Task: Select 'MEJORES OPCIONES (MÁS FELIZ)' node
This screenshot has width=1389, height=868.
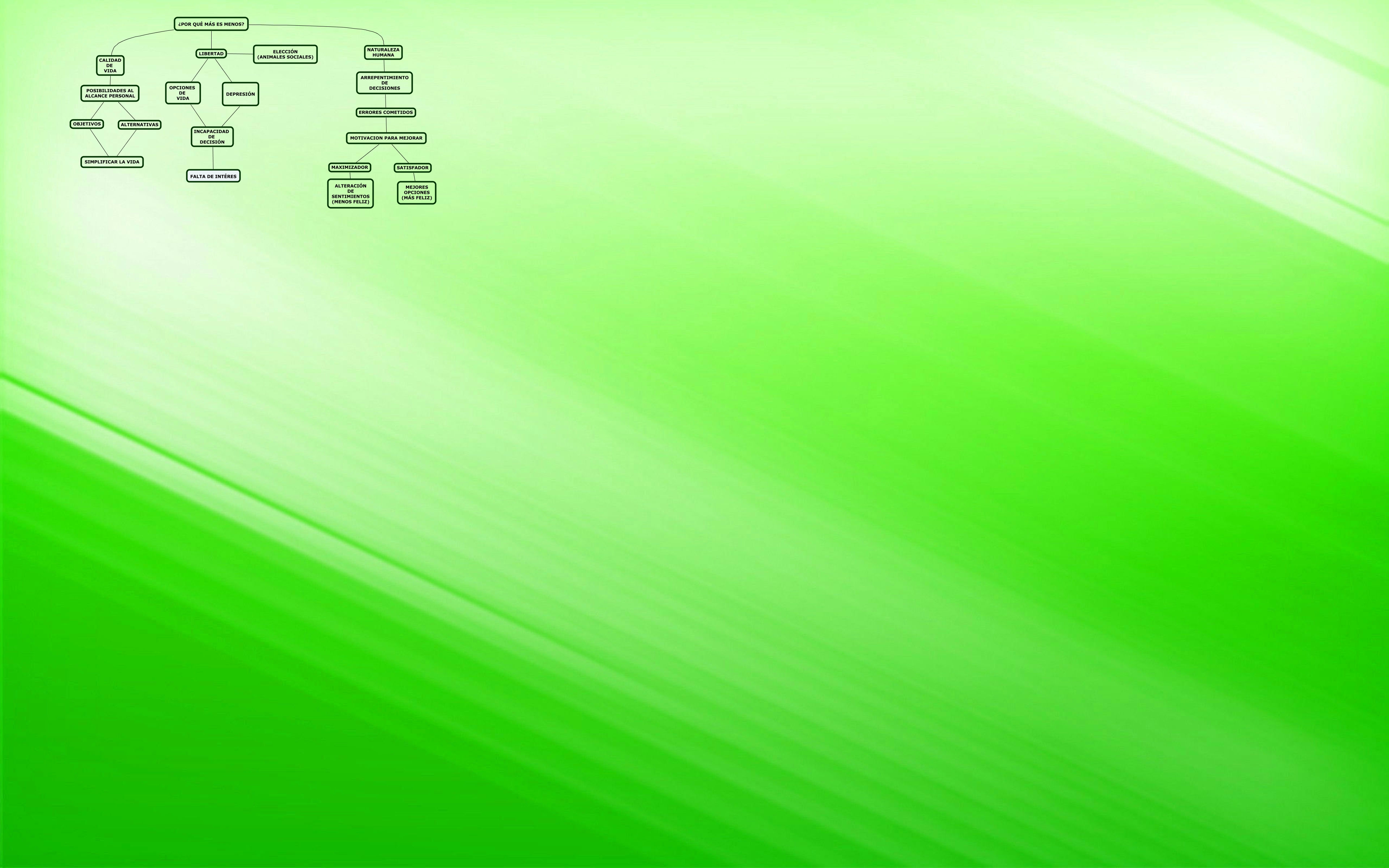Action: [x=417, y=192]
